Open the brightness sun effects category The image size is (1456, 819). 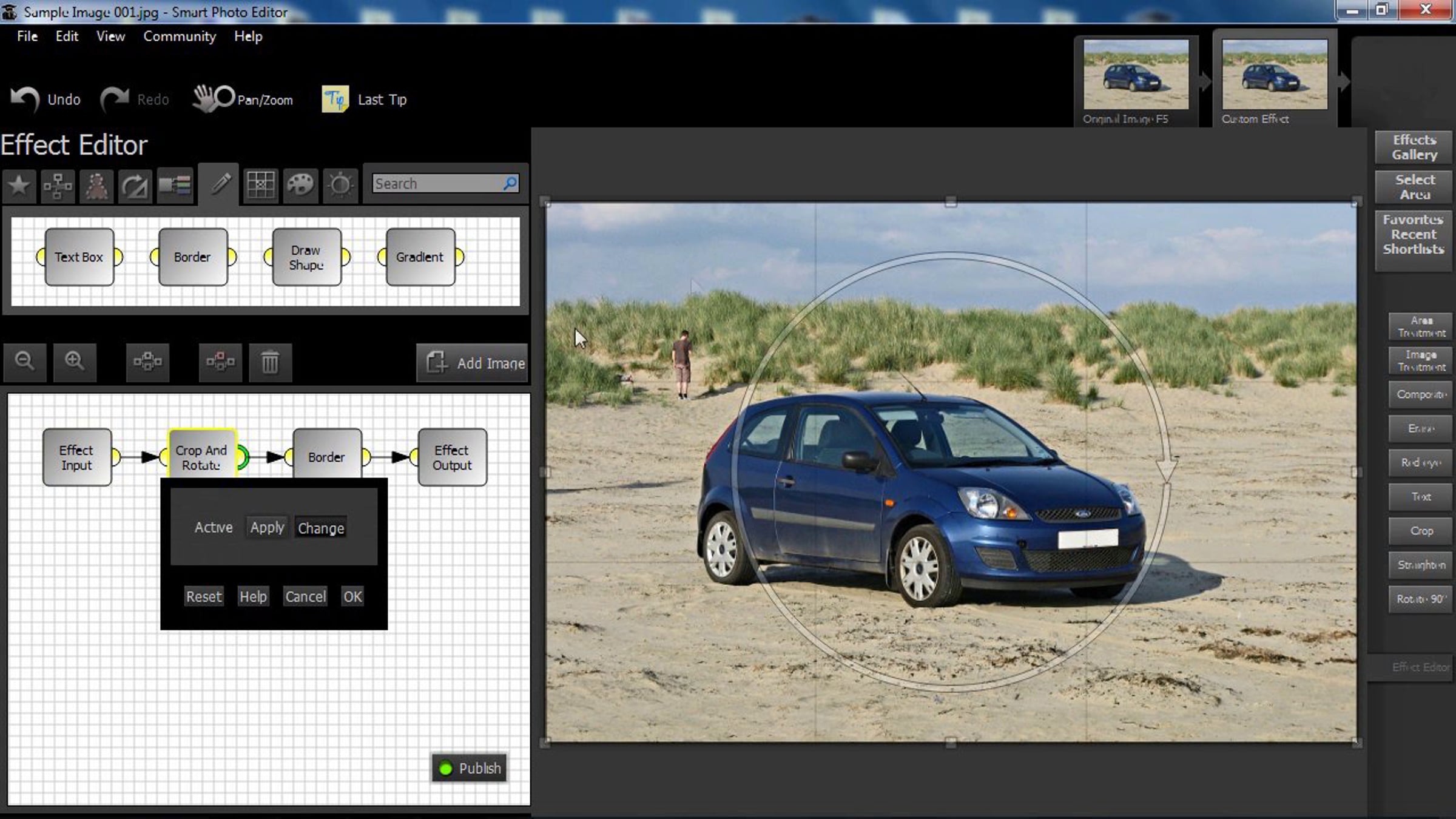(x=340, y=184)
